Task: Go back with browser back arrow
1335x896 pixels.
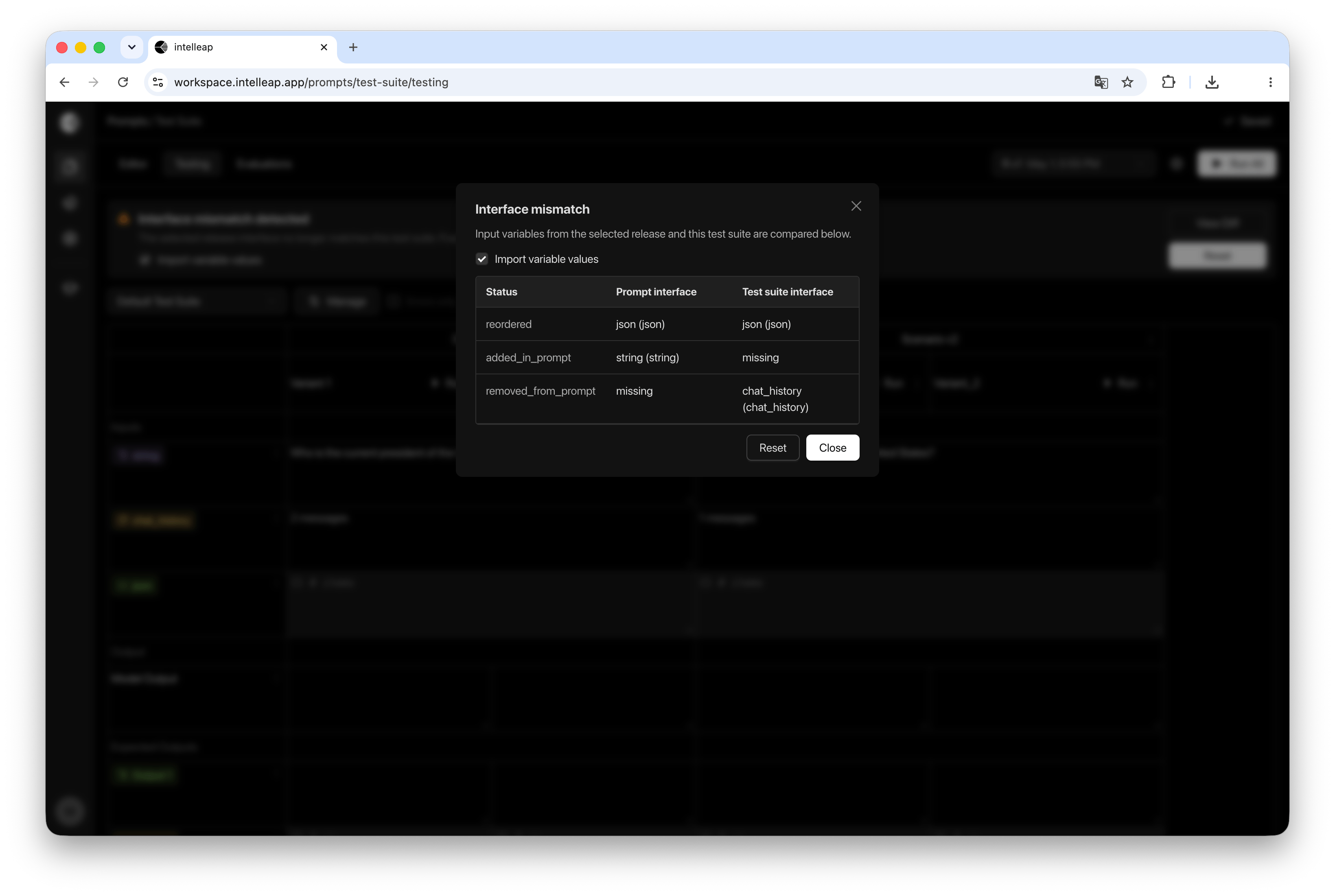Action: pos(65,82)
